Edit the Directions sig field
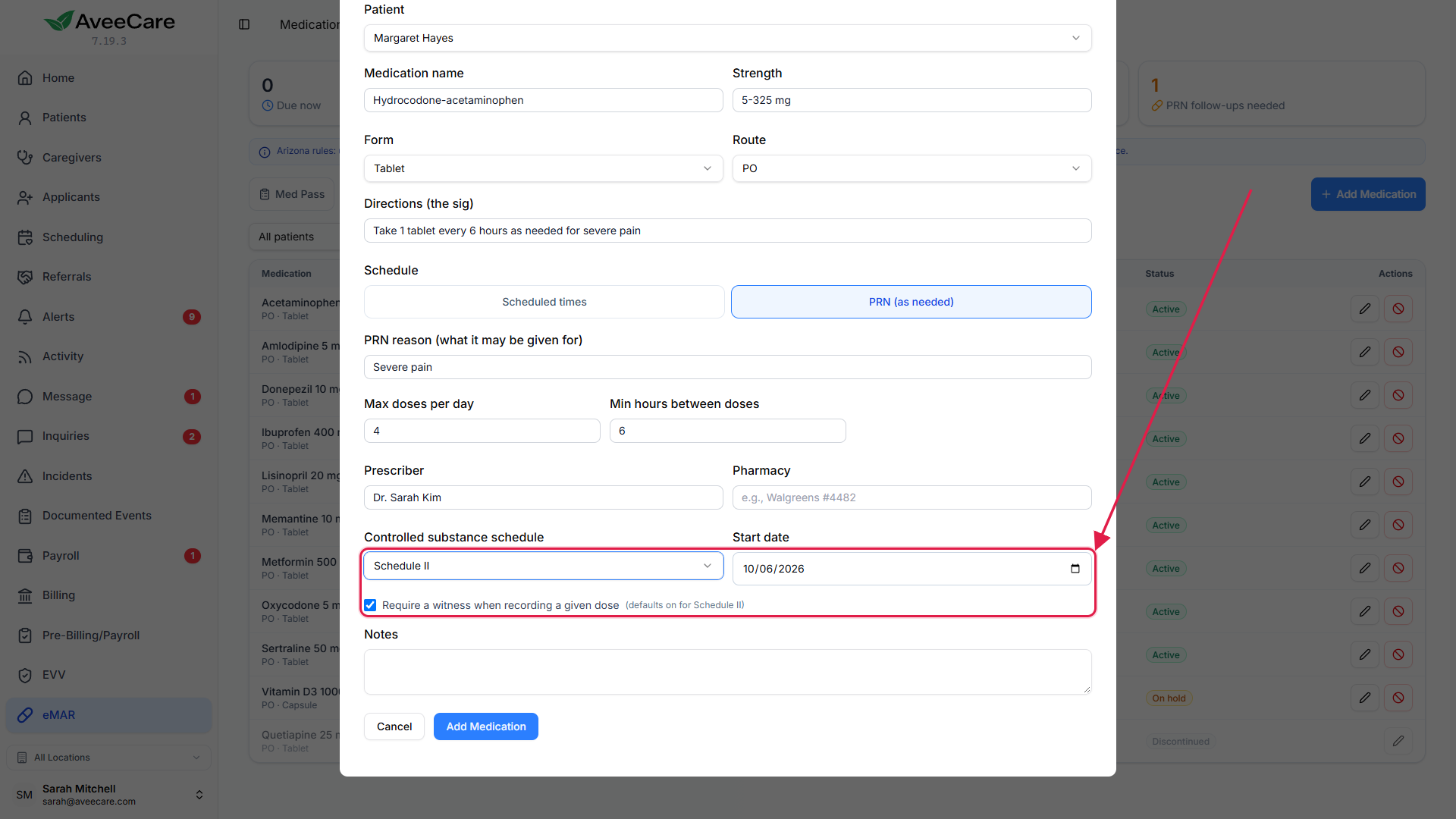The image size is (1456, 819). coord(728,231)
